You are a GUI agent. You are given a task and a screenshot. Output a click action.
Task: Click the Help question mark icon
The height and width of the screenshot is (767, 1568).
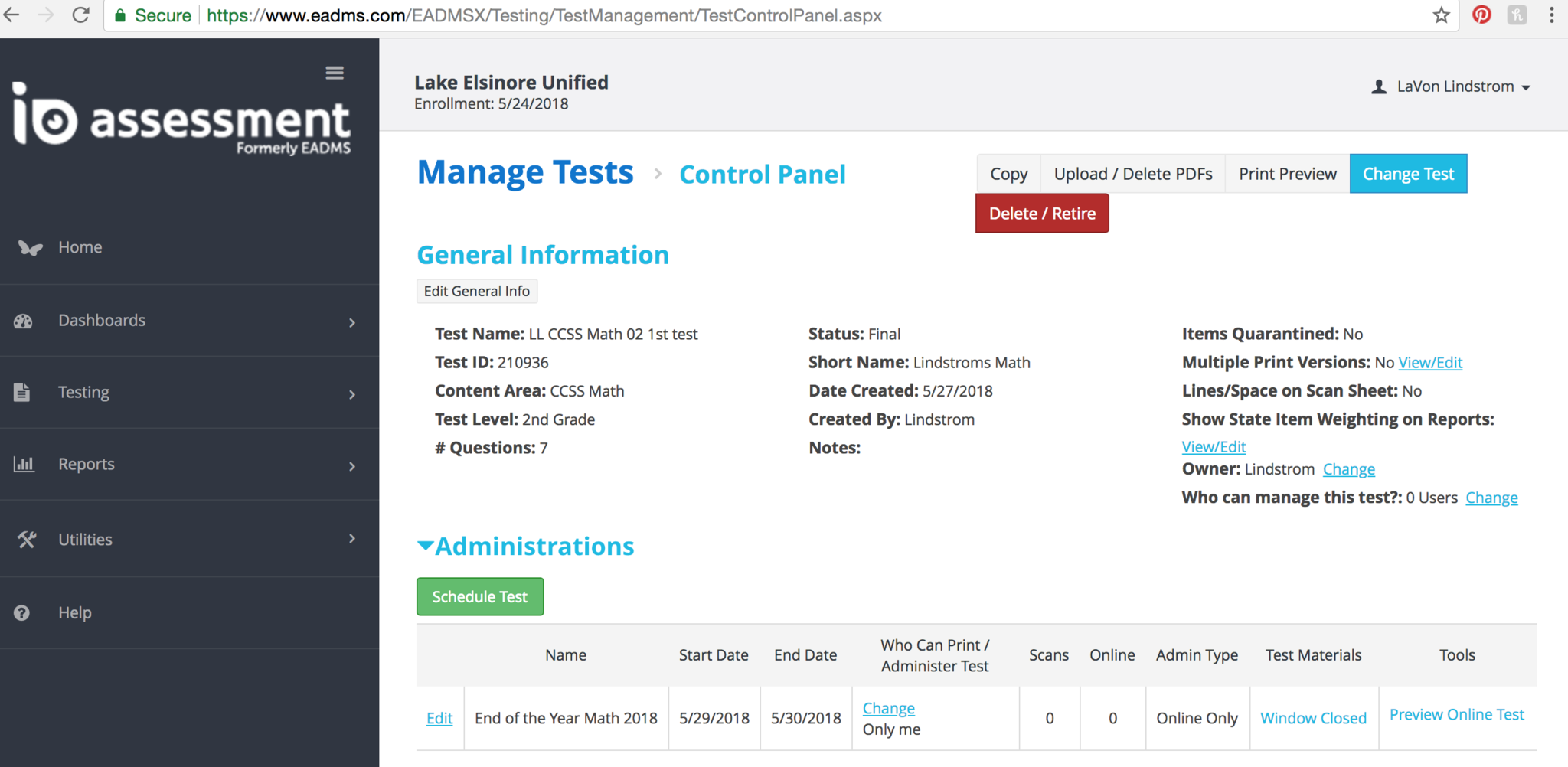click(x=22, y=612)
